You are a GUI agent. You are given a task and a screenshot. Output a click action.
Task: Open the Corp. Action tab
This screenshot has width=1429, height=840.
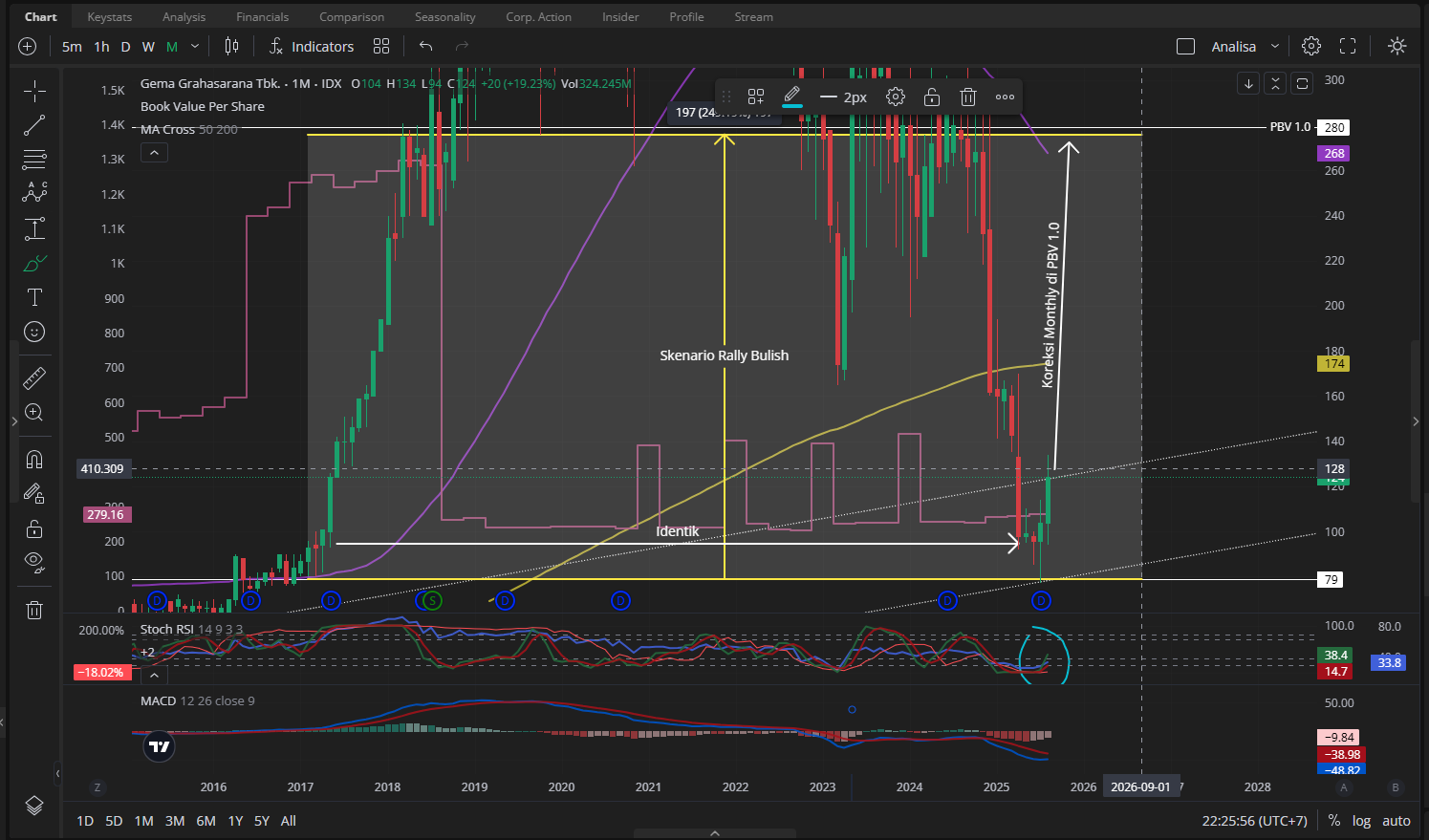tap(539, 17)
